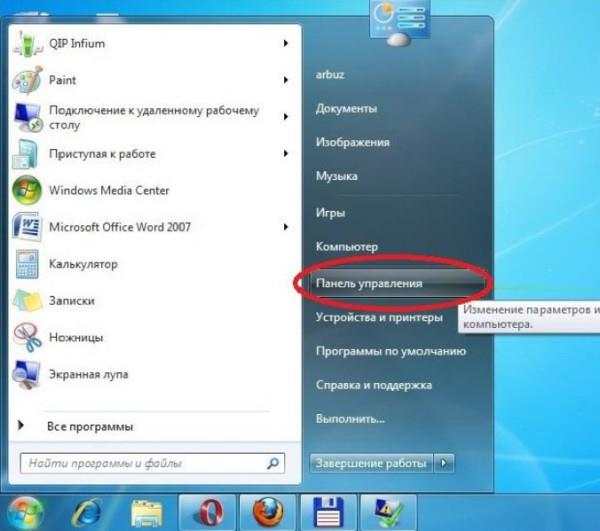Image resolution: width=600 pixels, height=531 pixels.
Task: Open the shutdown options arrow button
Action: click(x=444, y=463)
